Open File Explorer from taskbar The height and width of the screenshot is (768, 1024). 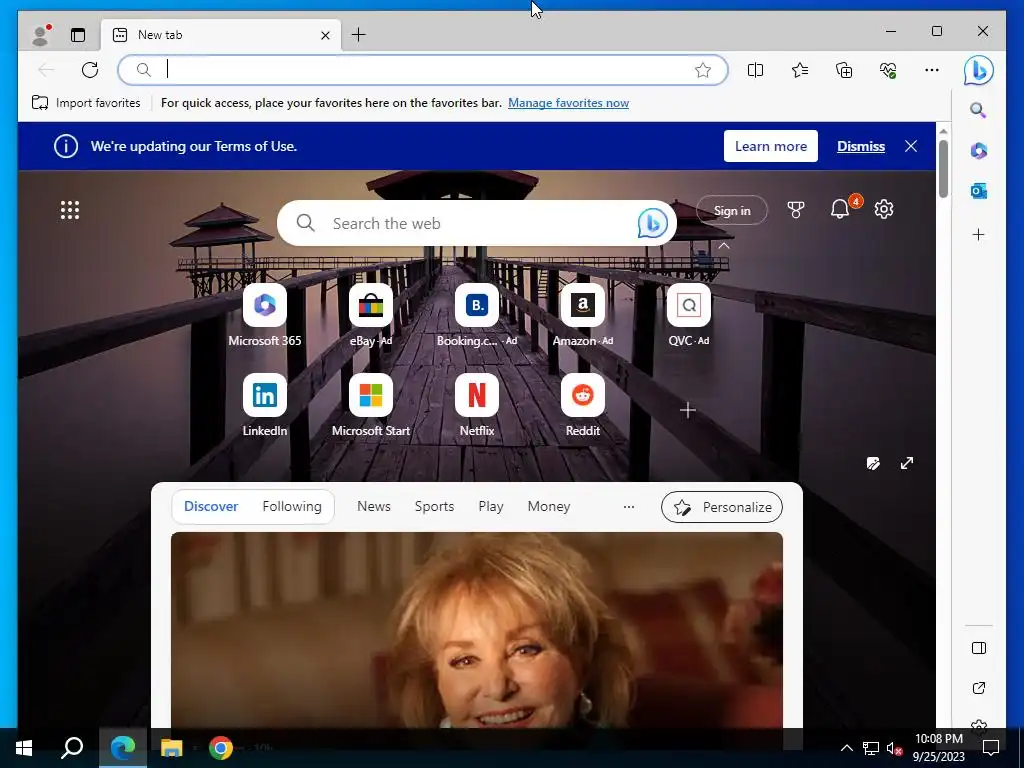pos(172,748)
